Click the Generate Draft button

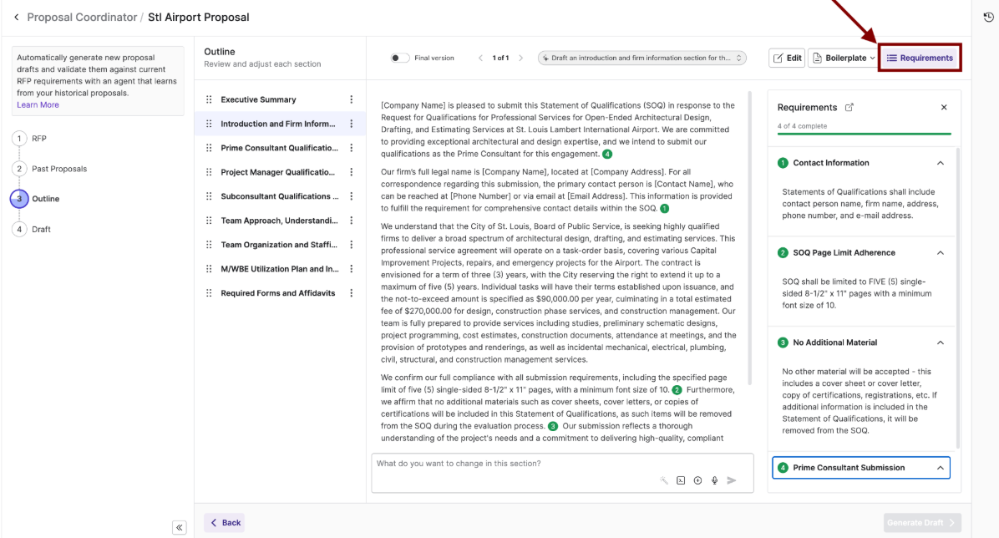[922, 523]
